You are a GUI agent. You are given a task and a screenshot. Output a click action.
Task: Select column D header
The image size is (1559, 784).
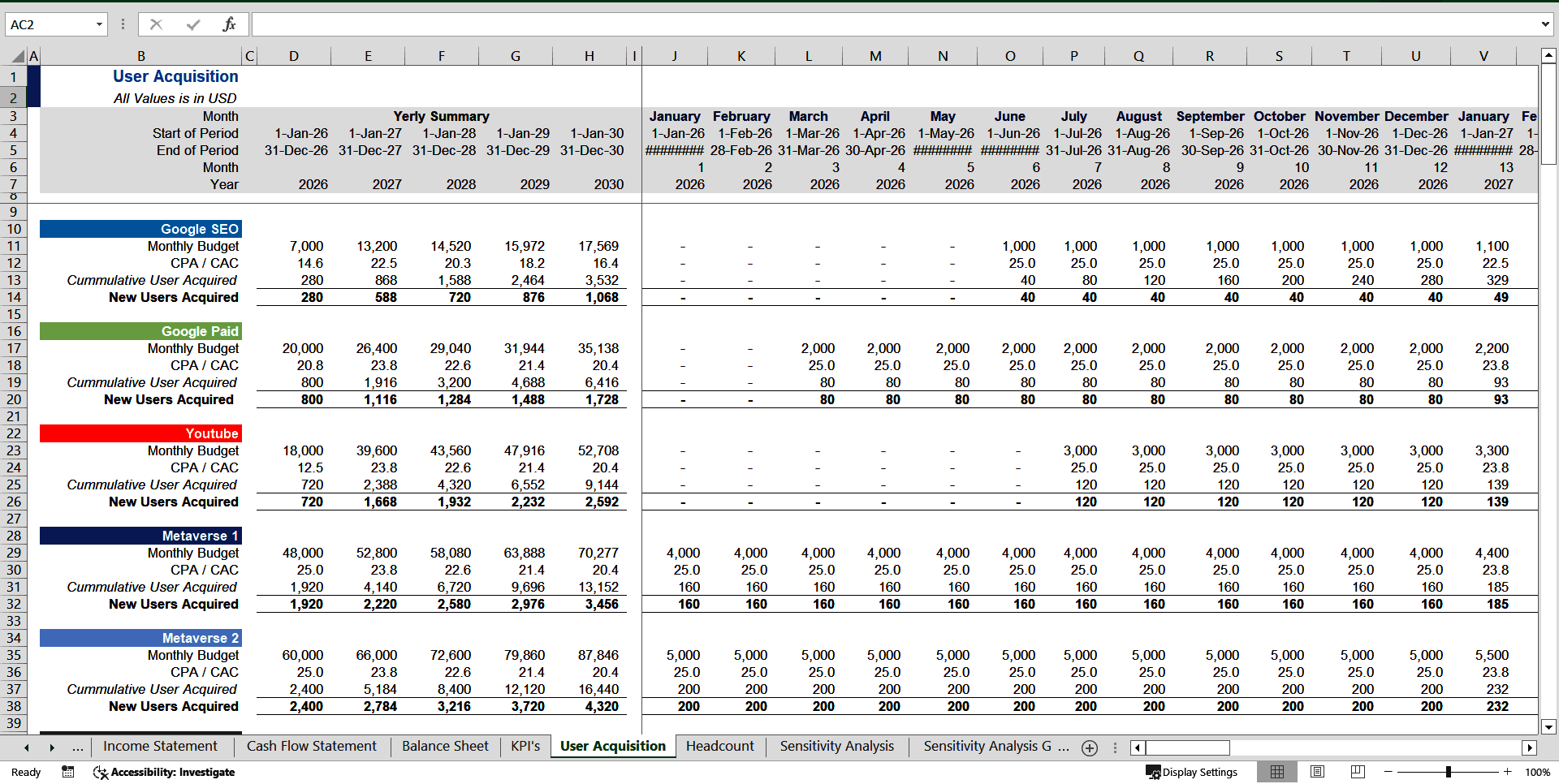point(293,56)
